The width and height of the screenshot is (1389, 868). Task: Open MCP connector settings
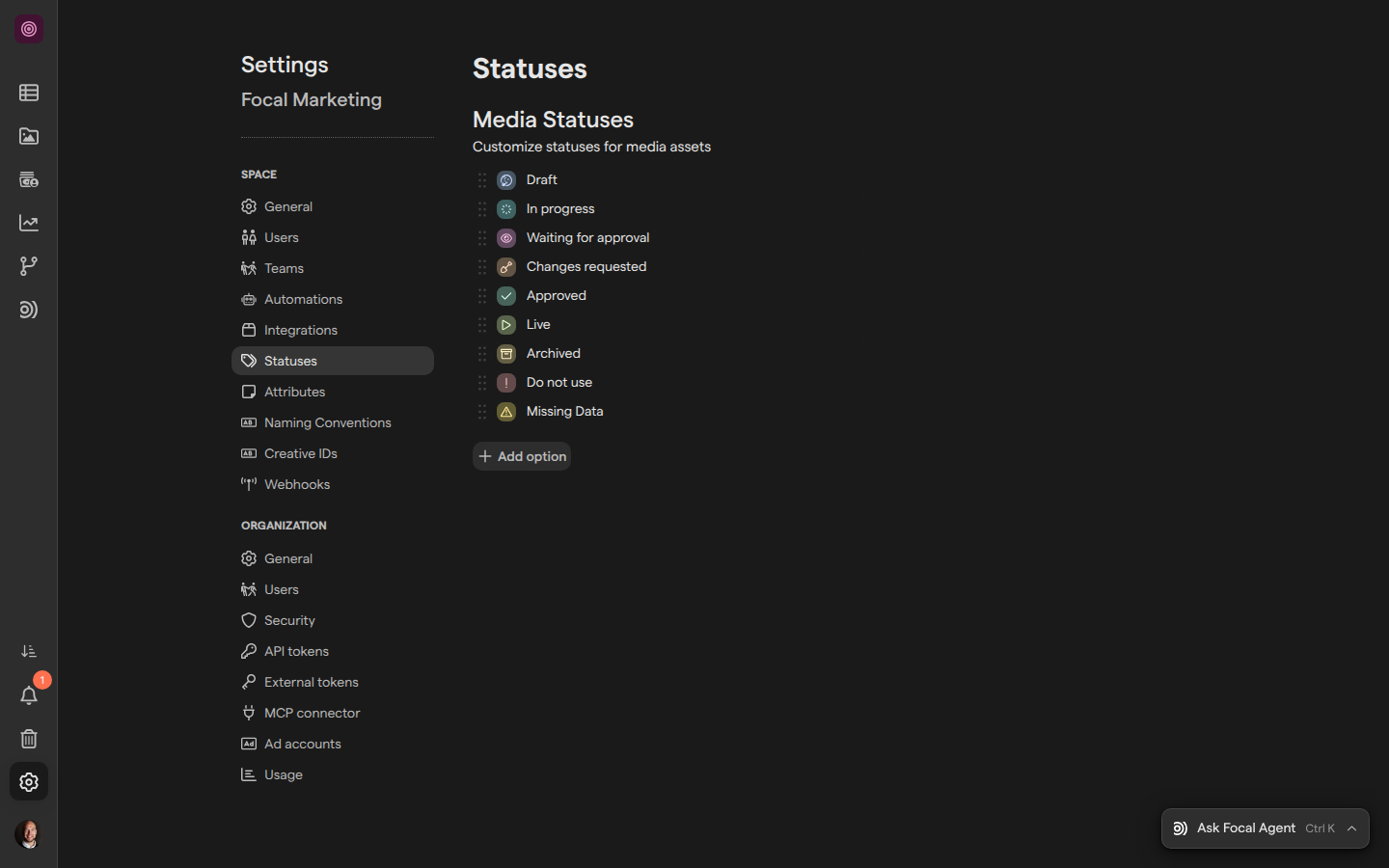point(333,713)
